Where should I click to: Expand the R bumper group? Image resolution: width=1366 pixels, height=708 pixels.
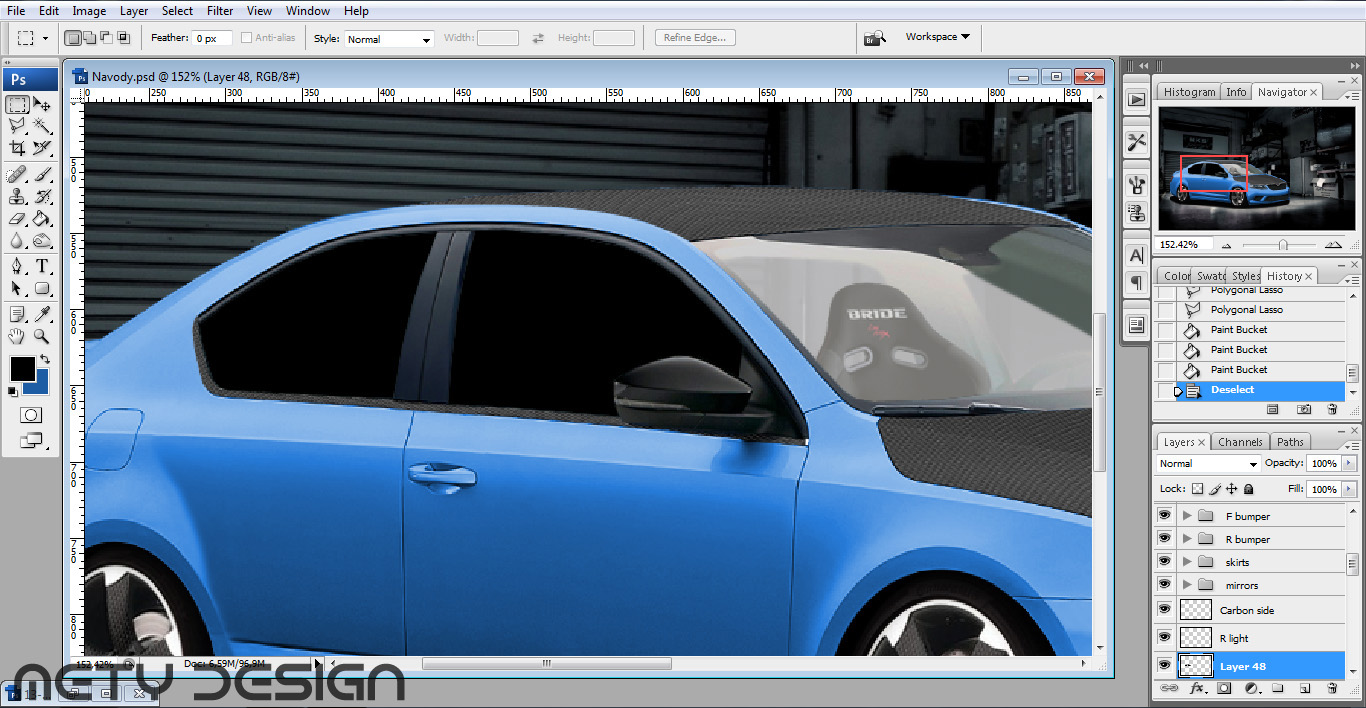coord(1187,539)
